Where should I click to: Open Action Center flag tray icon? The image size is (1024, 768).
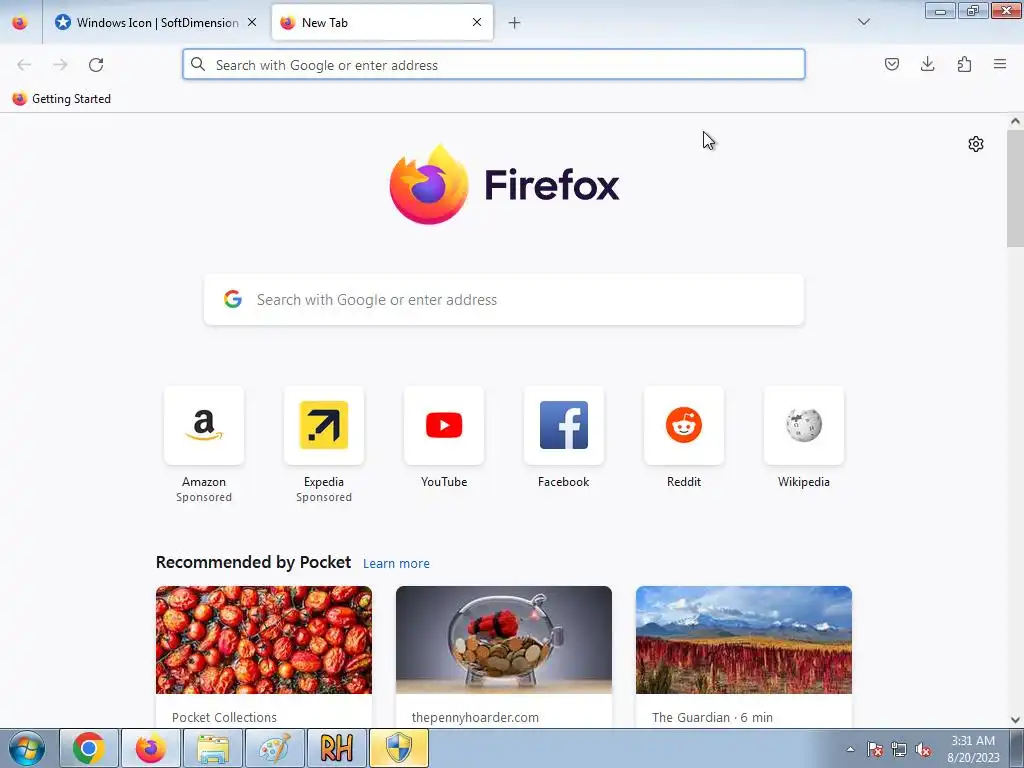pyautogui.click(x=875, y=749)
